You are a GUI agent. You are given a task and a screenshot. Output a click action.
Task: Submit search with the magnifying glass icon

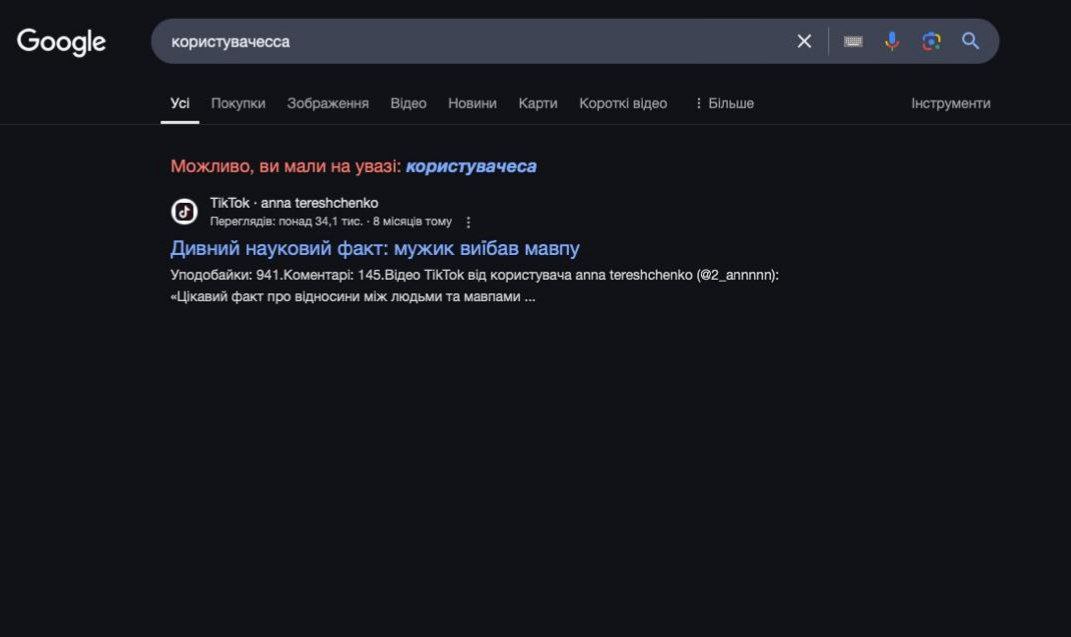(x=971, y=42)
